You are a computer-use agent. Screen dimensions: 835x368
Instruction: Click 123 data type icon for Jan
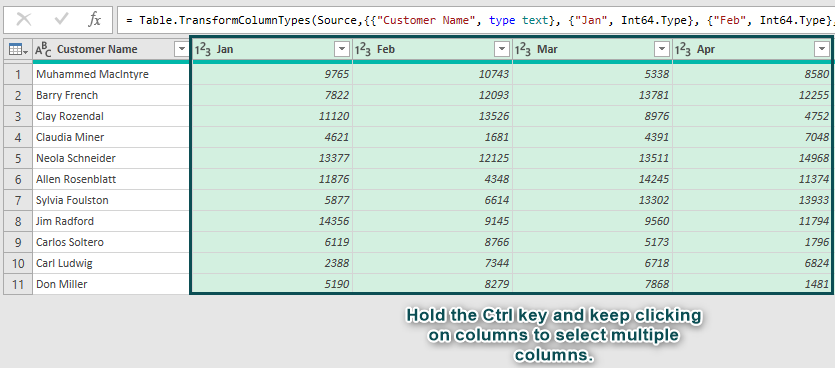(x=202, y=50)
